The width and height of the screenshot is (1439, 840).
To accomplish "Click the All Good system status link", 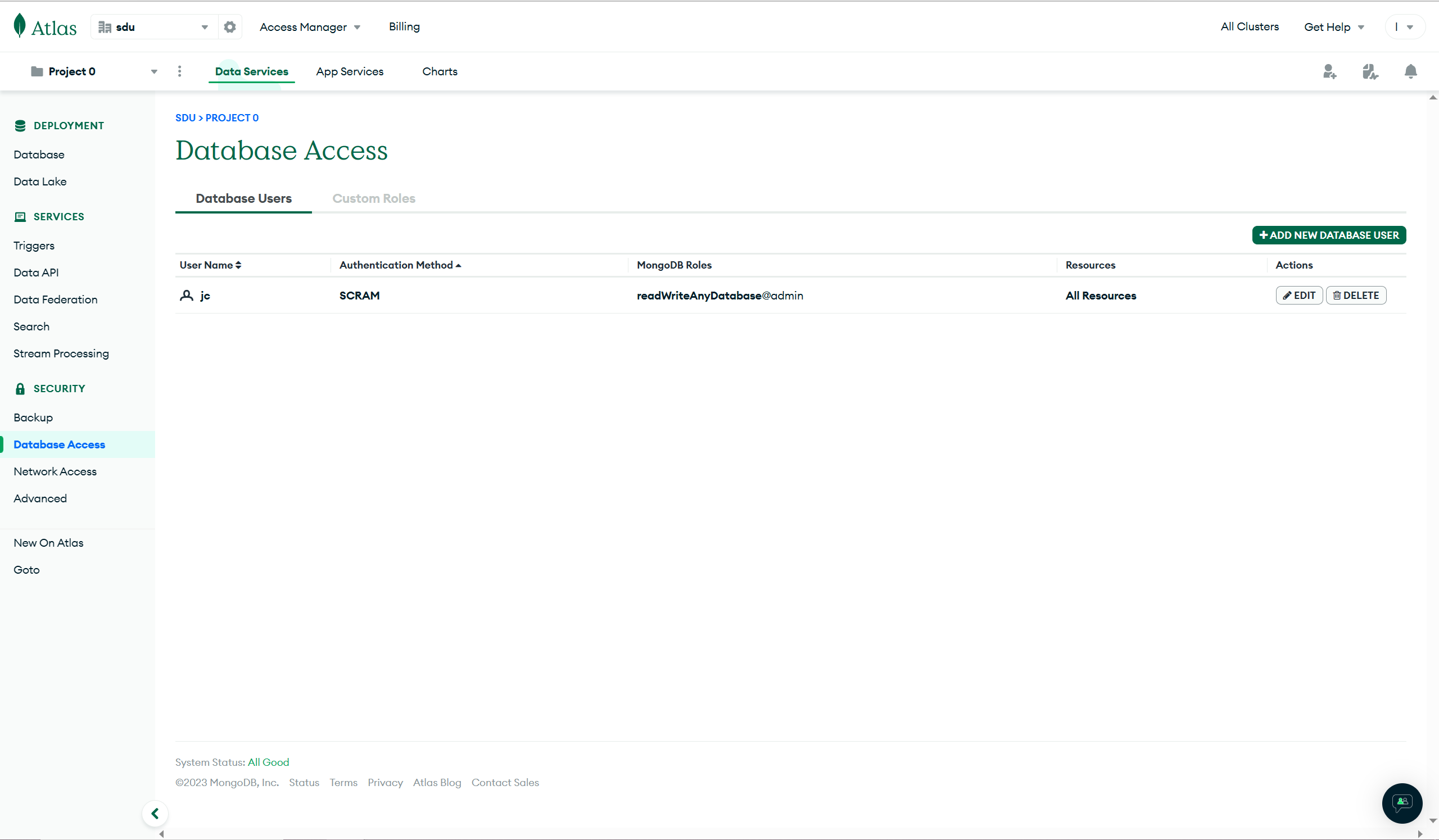I will (268, 762).
